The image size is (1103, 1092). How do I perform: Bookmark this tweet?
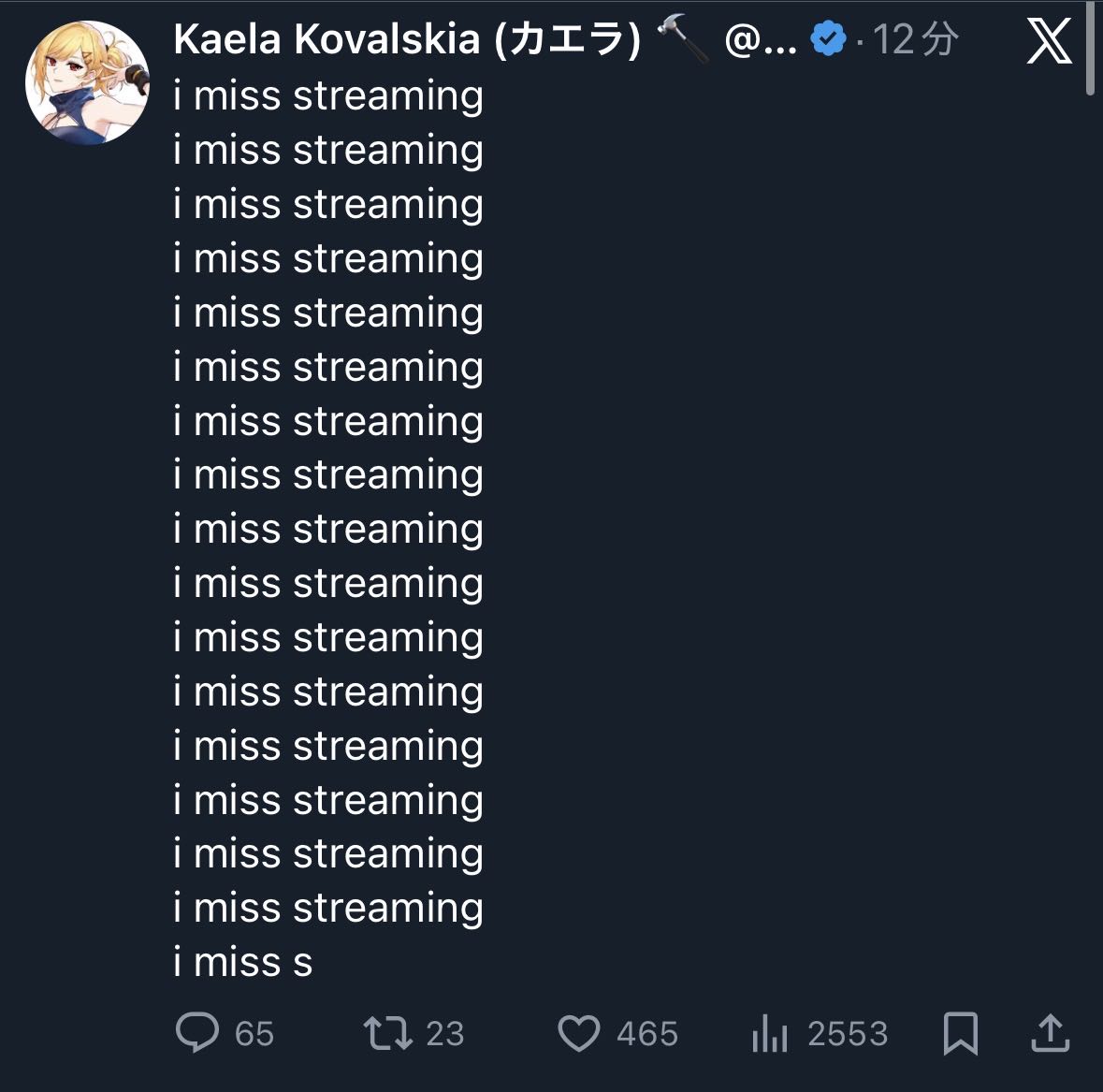(x=961, y=1033)
